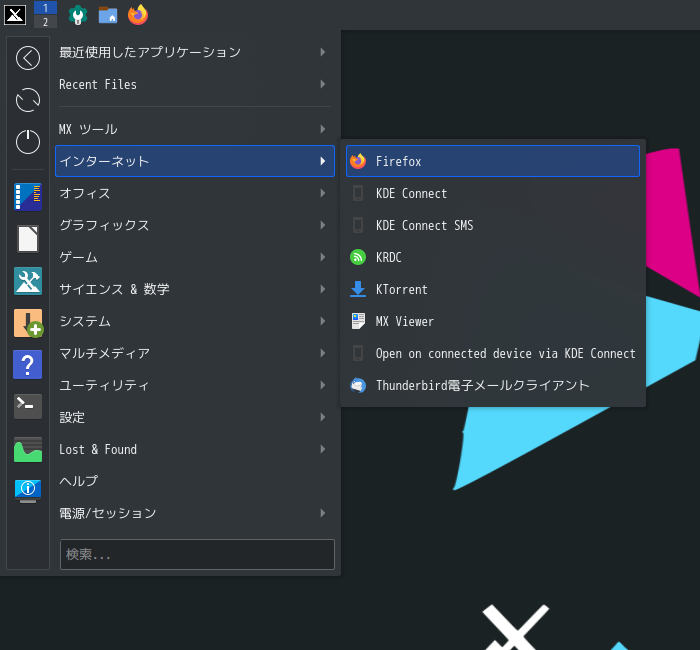Open the マルチメディア category
This screenshot has width=700, height=650.
pos(195,353)
